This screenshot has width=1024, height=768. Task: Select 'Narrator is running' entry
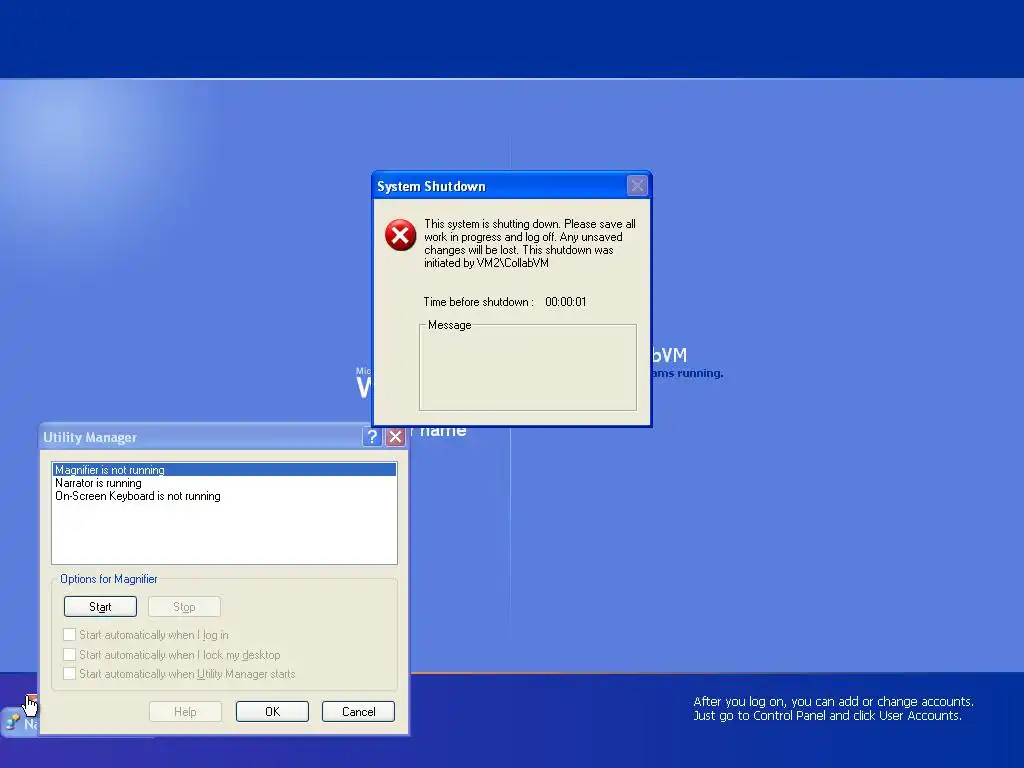(224, 483)
